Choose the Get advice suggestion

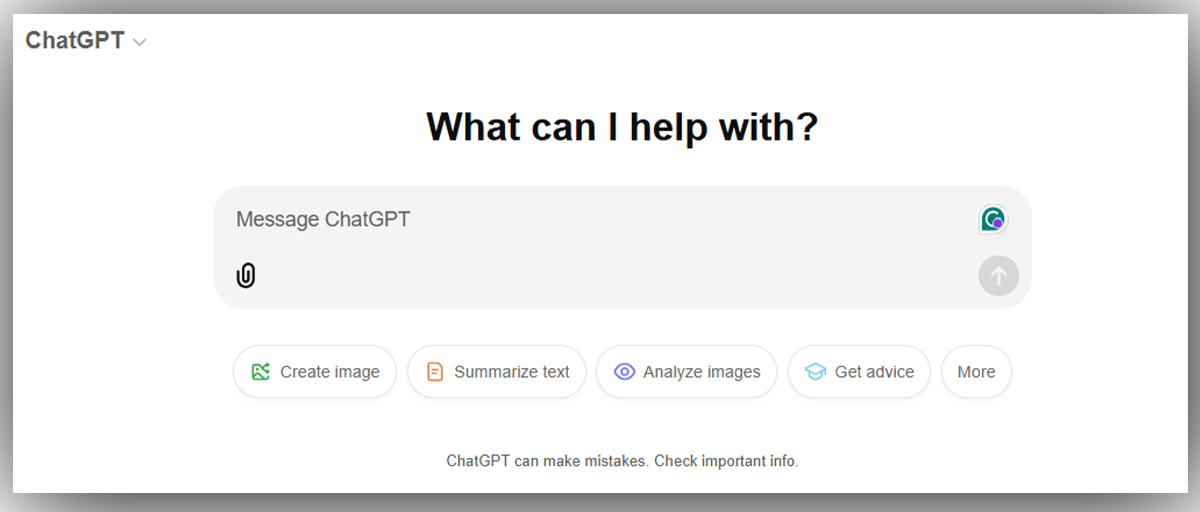860,372
